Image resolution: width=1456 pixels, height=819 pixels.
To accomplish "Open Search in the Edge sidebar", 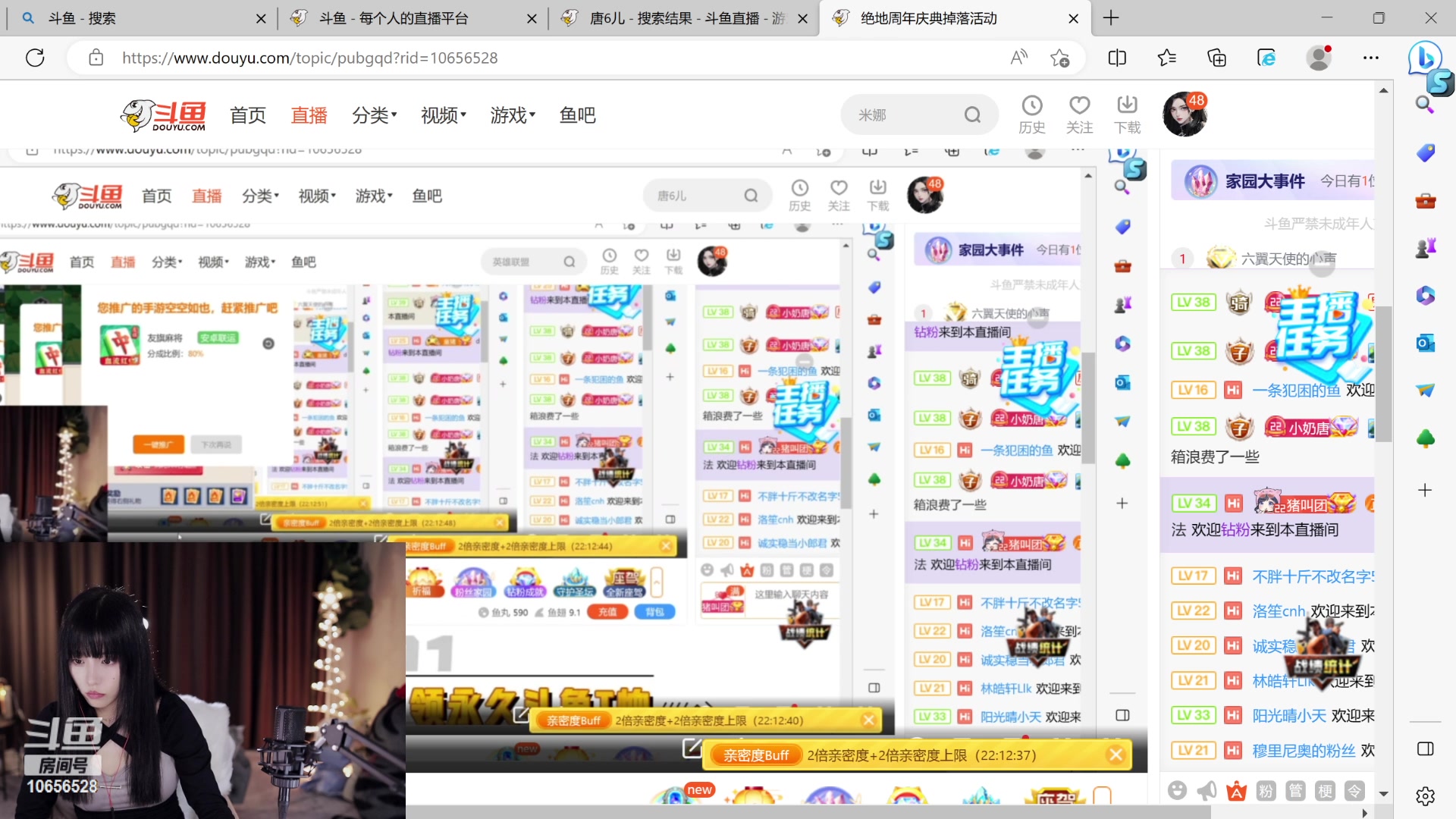I will point(1425,105).
